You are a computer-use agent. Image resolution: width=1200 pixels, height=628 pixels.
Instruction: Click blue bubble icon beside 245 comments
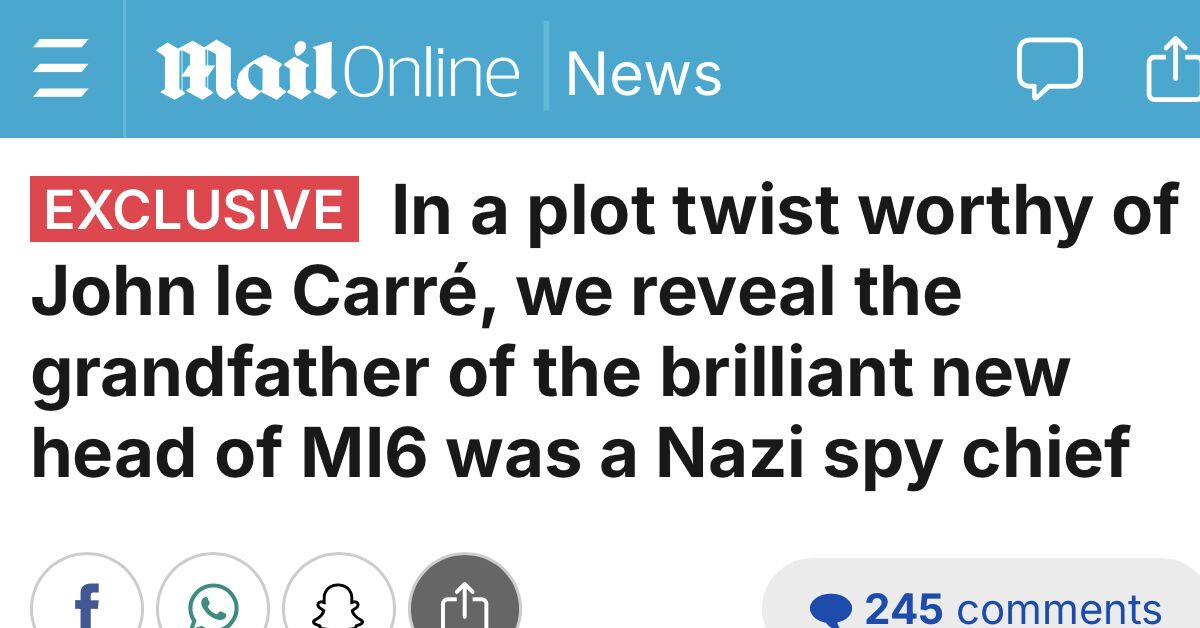coord(831,610)
